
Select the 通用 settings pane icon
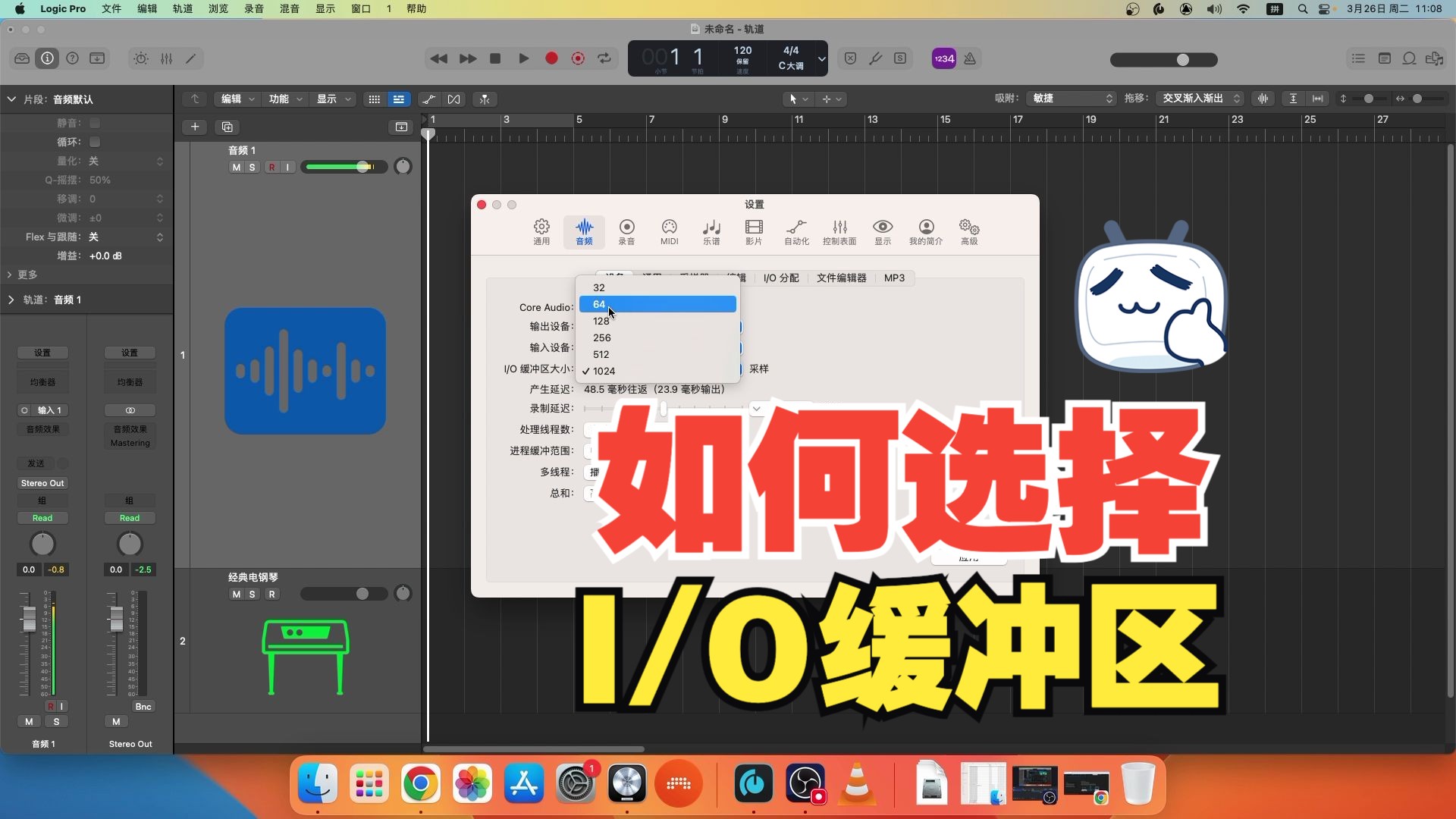point(541,231)
